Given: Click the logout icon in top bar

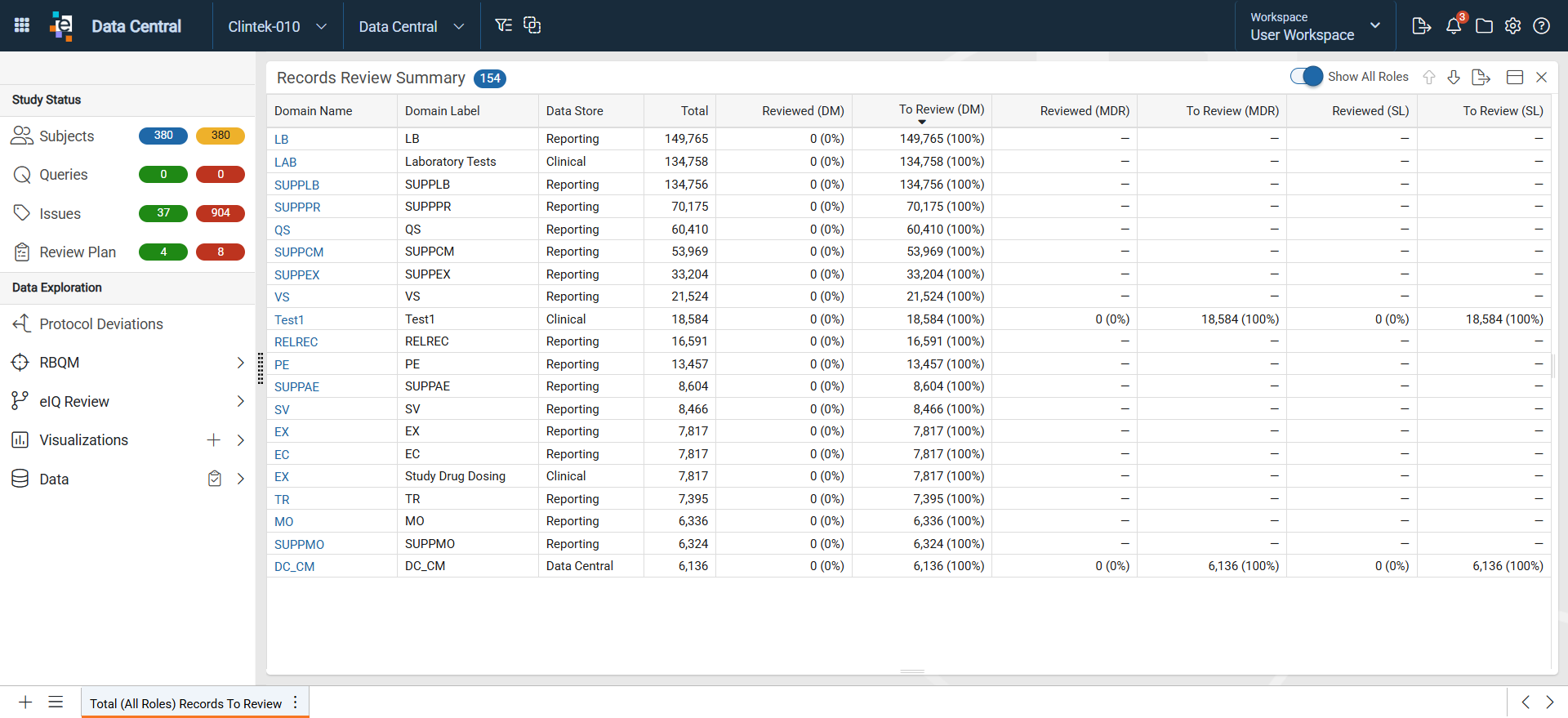Looking at the screenshot, I should pyautogui.click(x=1421, y=26).
